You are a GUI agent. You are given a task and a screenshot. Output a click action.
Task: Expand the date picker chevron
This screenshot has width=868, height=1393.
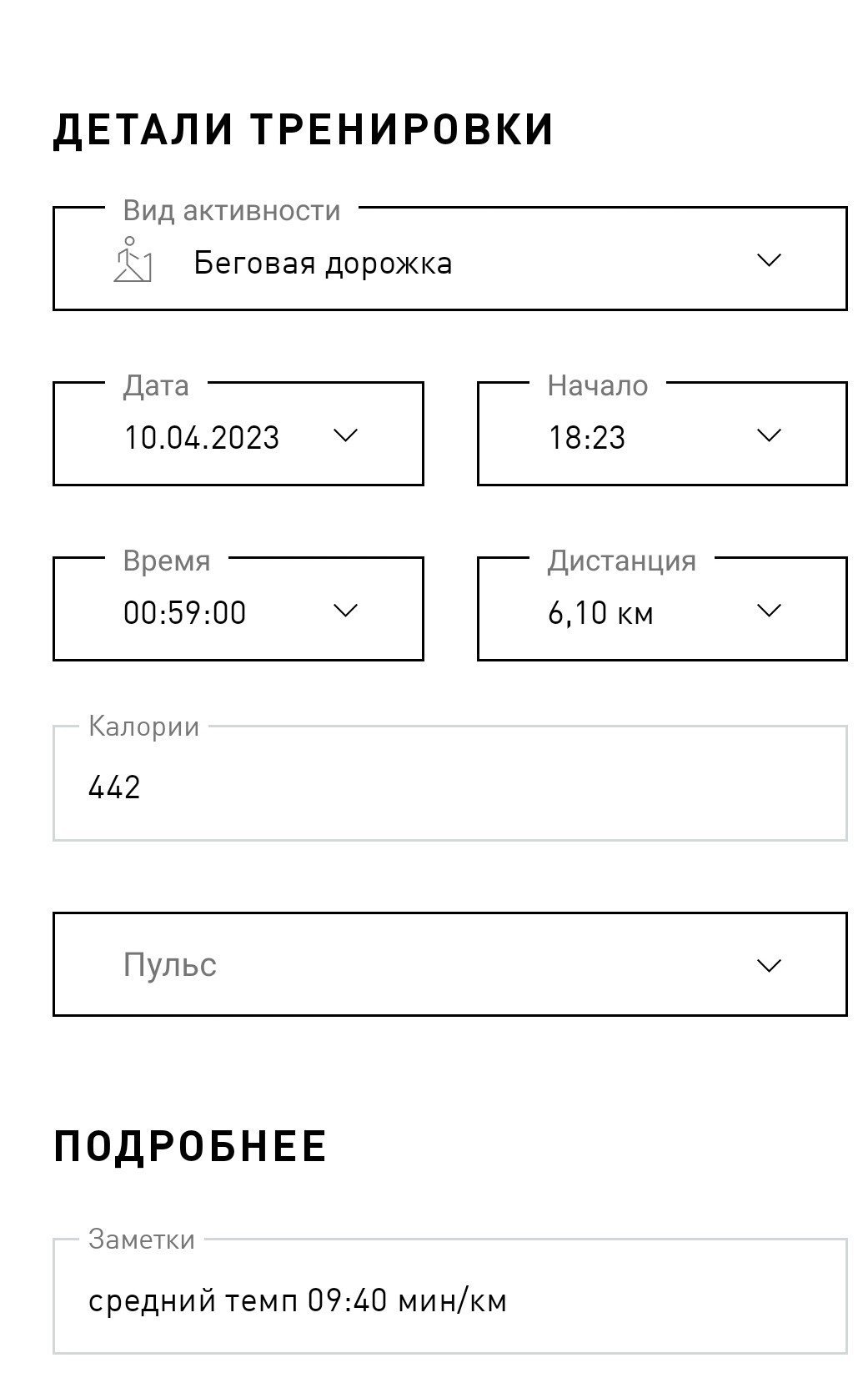tap(345, 435)
